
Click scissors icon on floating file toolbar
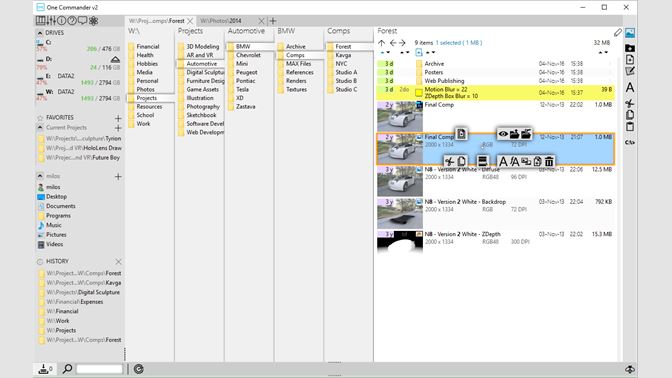click(x=449, y=162)
